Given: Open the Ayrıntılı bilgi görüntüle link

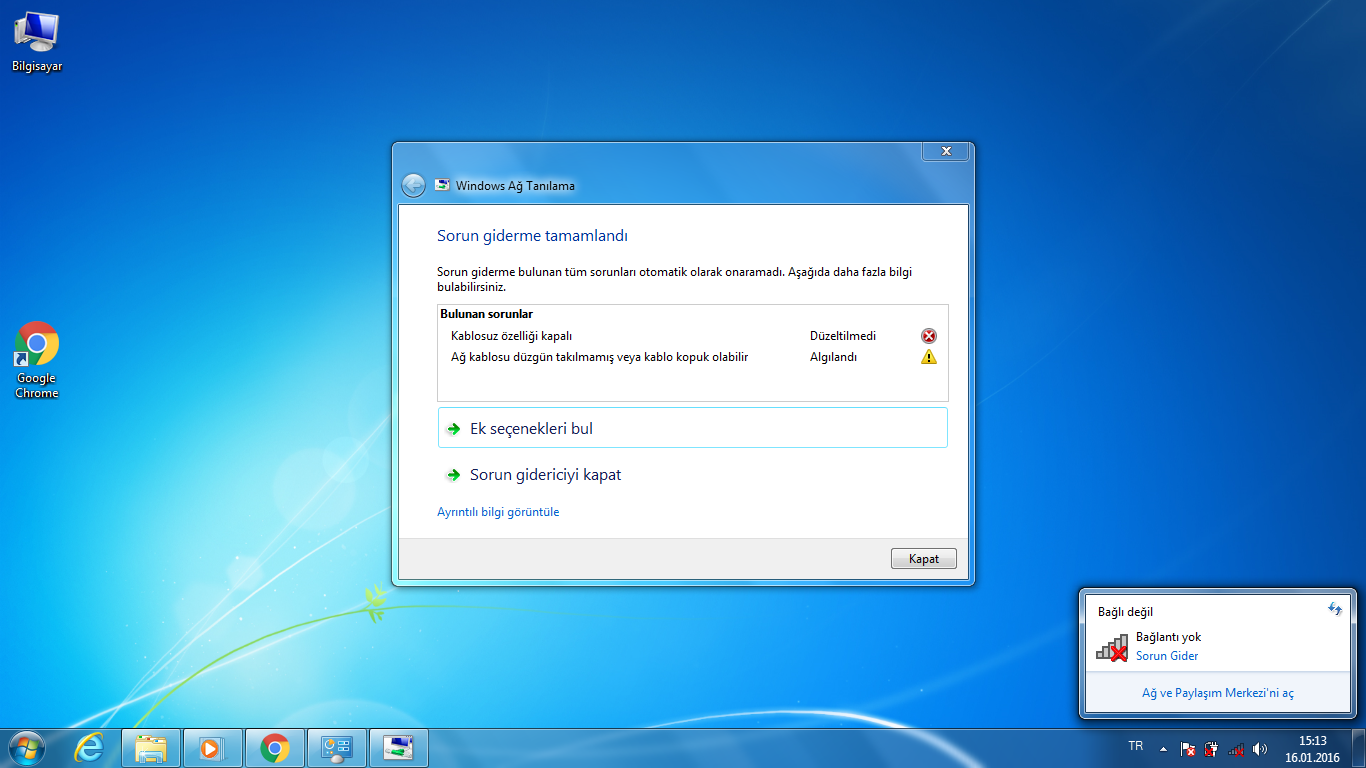Looking at the screenshot, I should tap(498, 512).
